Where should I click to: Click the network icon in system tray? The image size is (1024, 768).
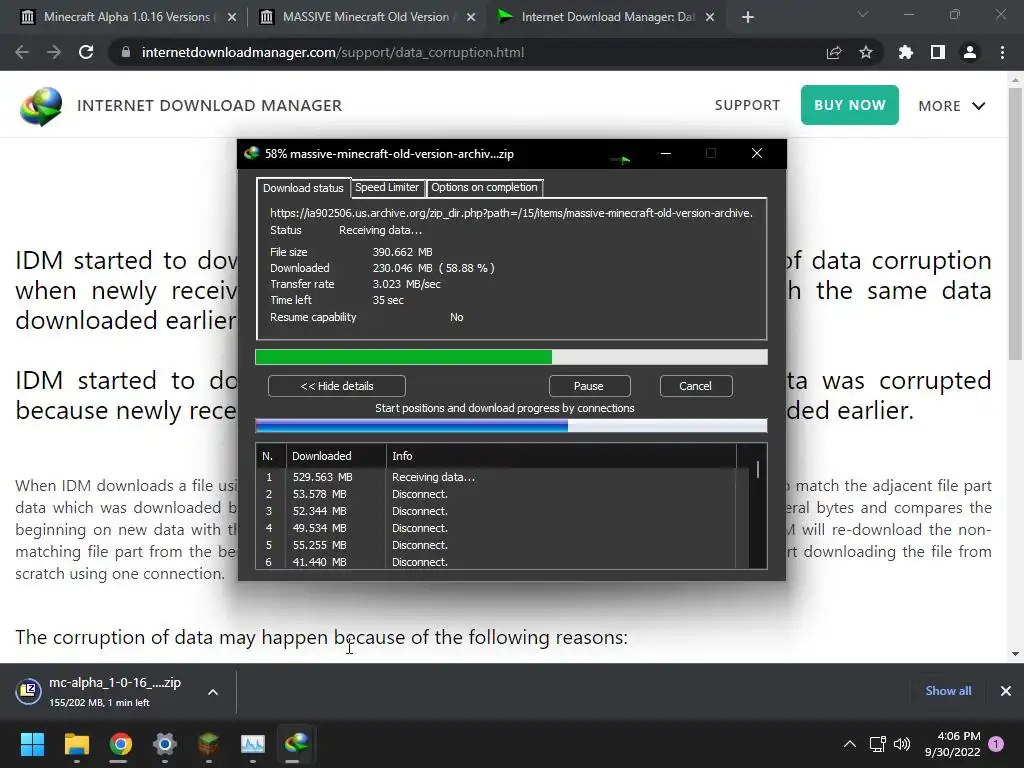pyautogui.click(x=877, y=744)
